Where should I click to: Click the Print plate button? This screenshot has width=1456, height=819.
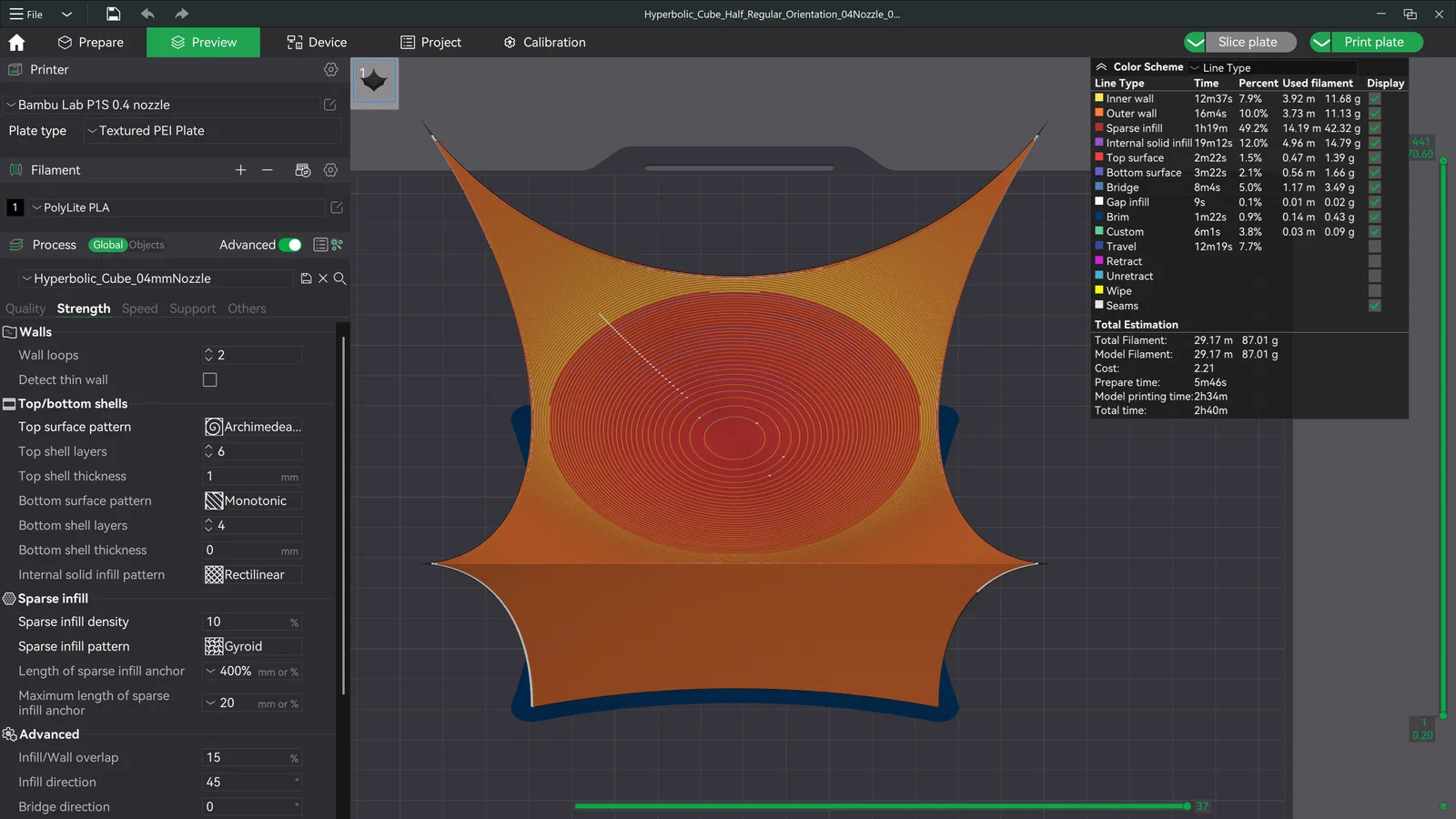[x=1373, y=42]
